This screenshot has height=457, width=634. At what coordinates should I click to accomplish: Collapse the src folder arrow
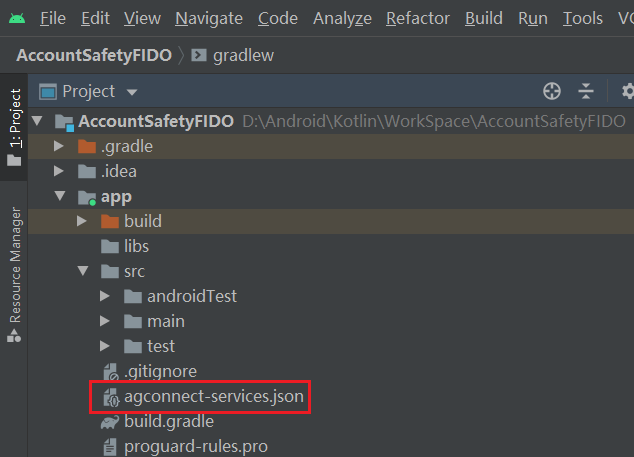click(x=83, y=272)
